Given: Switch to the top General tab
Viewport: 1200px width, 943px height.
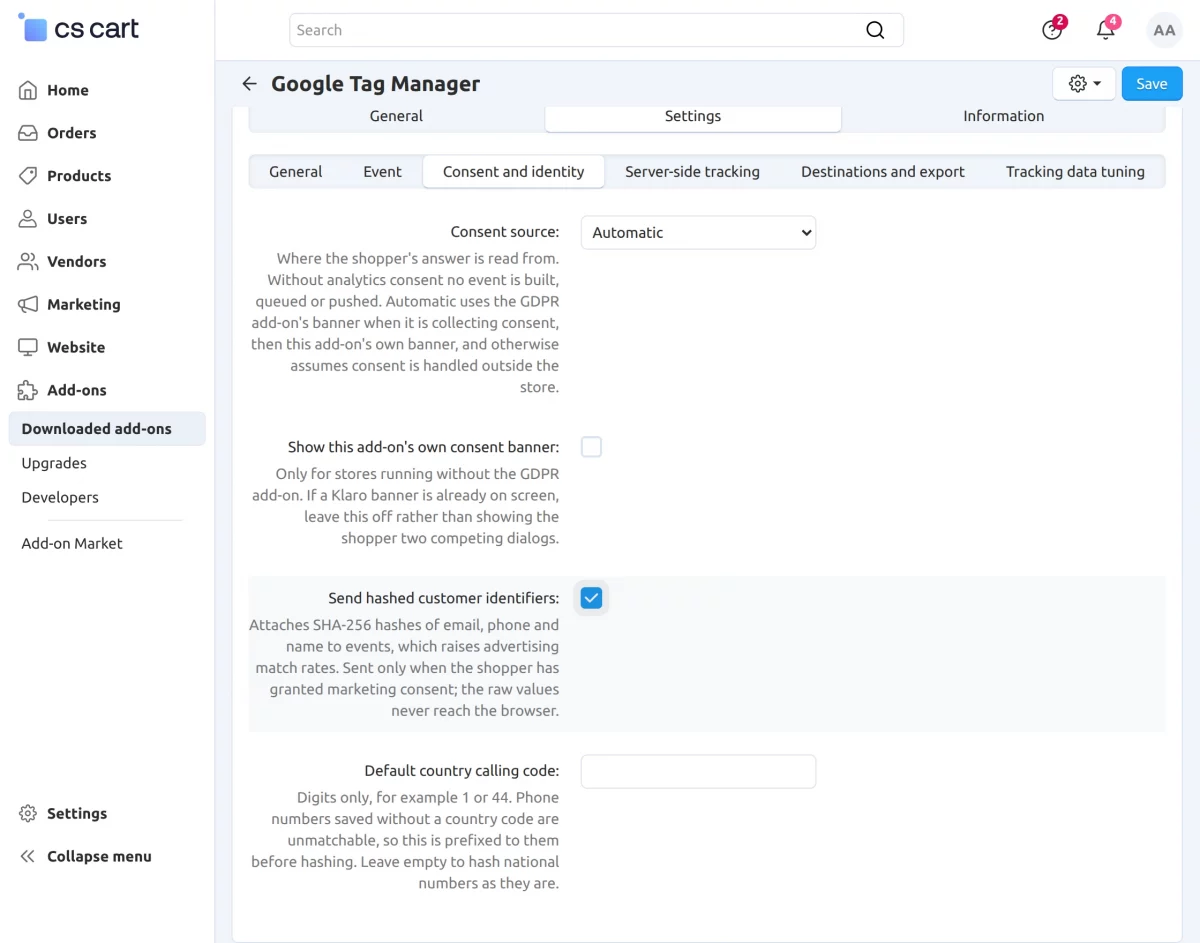Looking at the screenshot, I should 396,116.
